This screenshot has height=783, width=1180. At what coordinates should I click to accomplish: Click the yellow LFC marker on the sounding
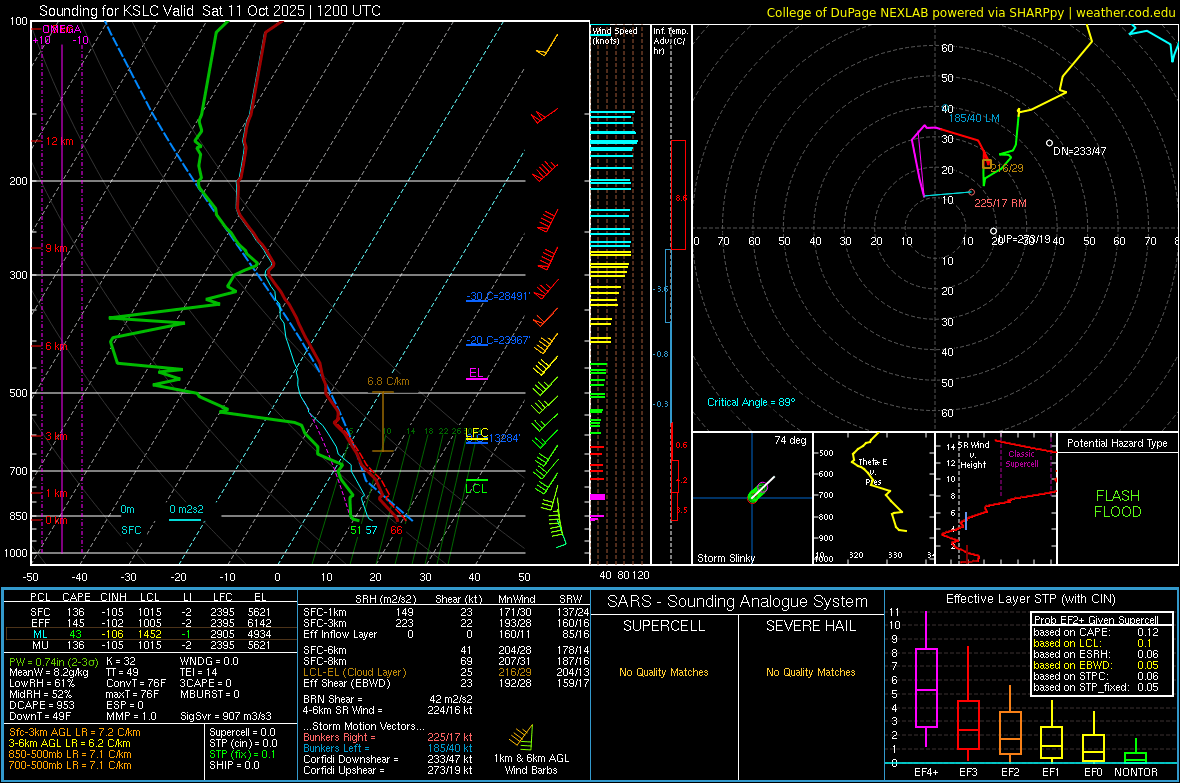(x=477, y=433)
